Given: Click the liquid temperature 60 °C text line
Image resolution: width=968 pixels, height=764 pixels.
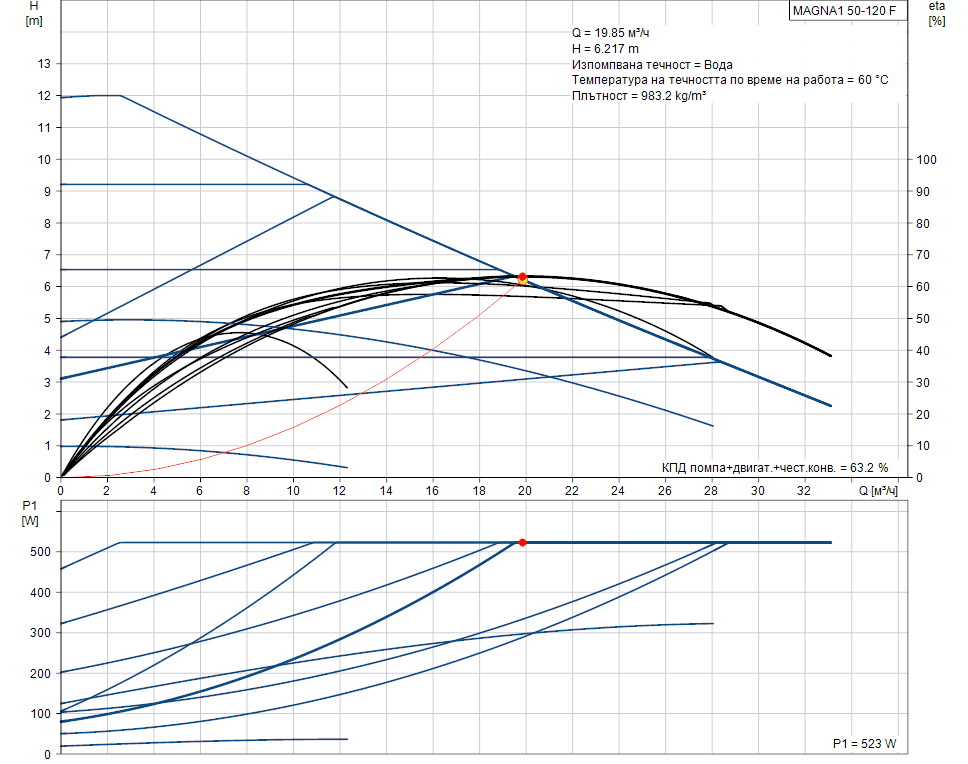Looking at the screenshot, I should [x=729, y=80].
